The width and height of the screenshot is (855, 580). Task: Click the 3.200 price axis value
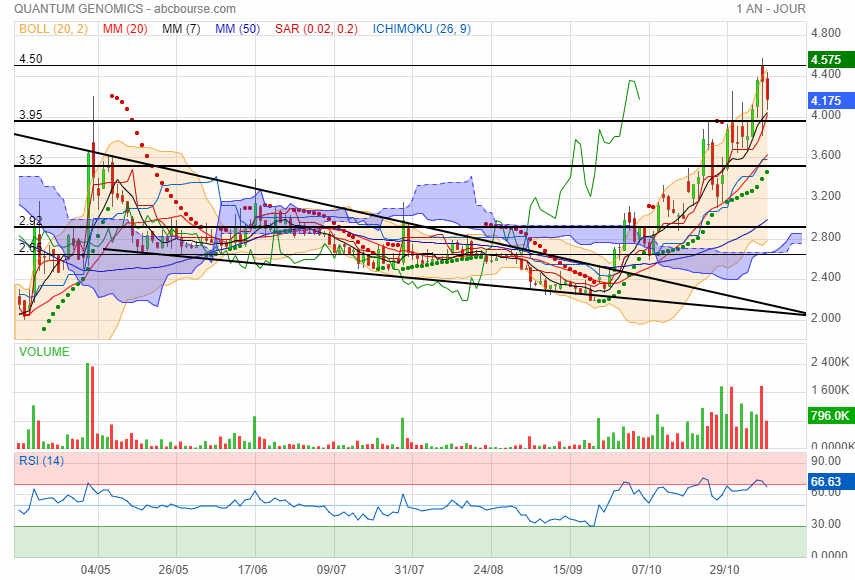[826, 196]
